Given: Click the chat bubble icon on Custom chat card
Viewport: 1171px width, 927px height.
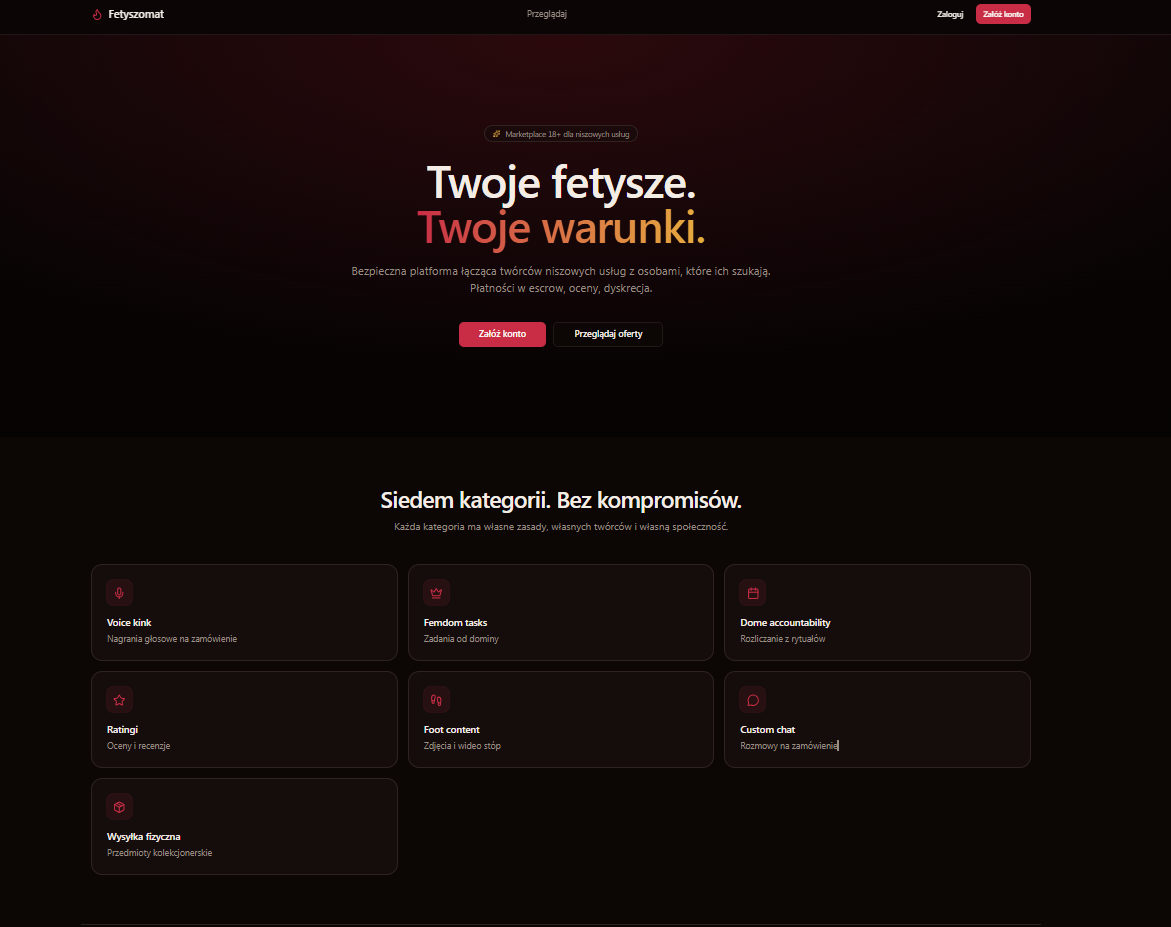Looking at the screenshot, I should 753,700.
